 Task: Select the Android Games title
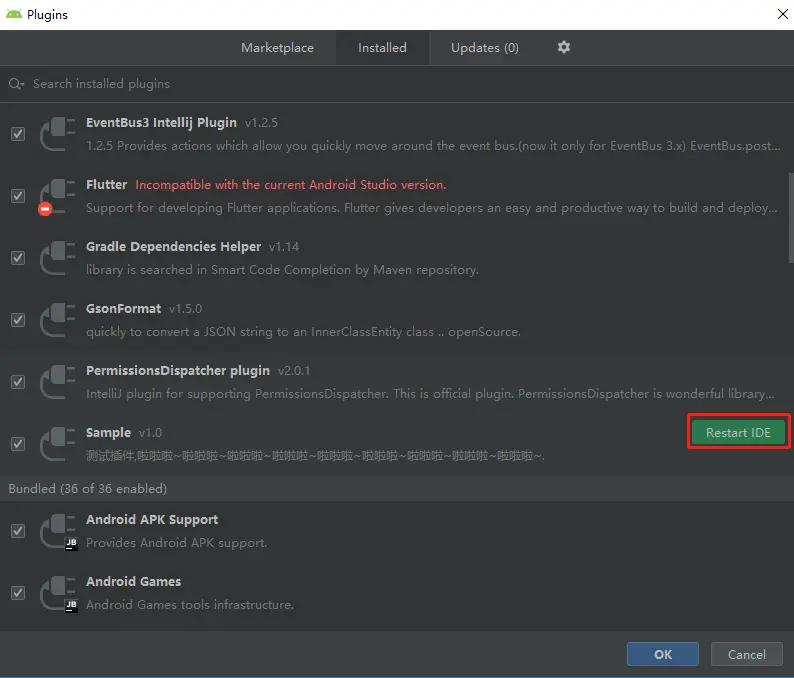pos(133,581)
